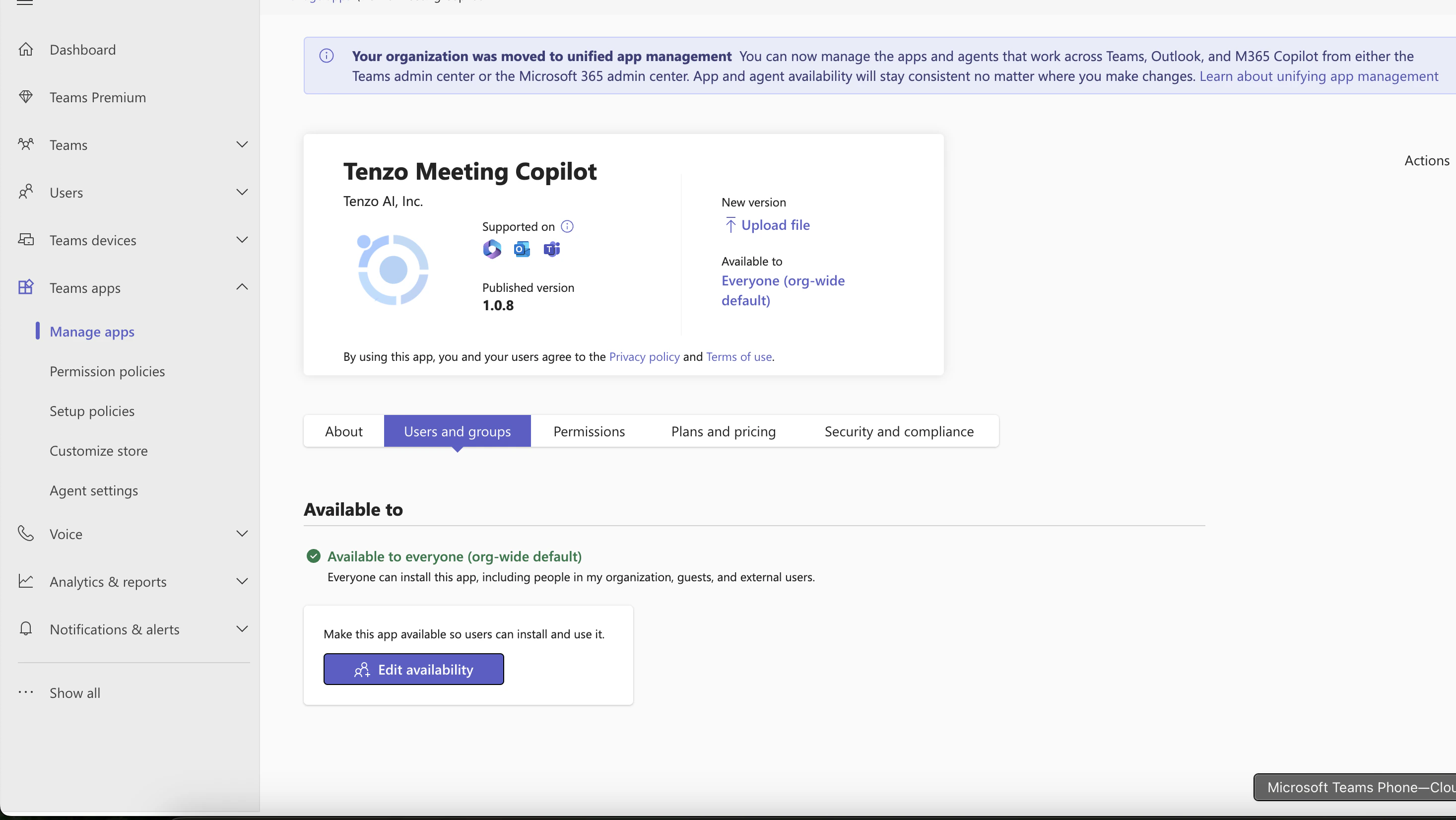Click the Analytics & reports chart icon
This screenshot has height=820, width=1456.
(x=25, y=581)
